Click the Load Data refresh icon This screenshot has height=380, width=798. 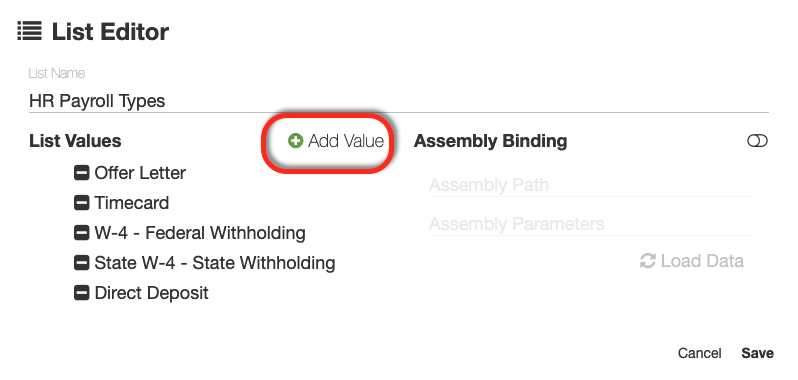coord(647,261)
